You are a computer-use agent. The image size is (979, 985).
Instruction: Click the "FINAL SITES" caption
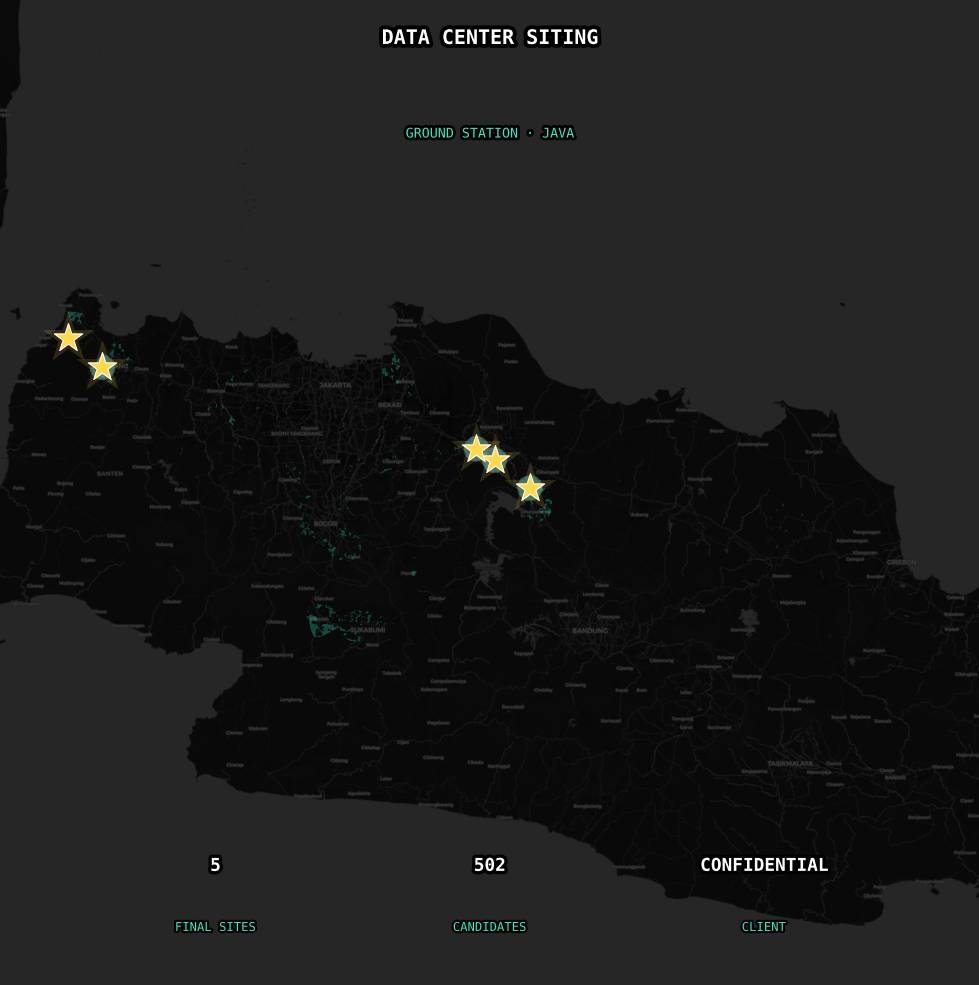(215, 927)
